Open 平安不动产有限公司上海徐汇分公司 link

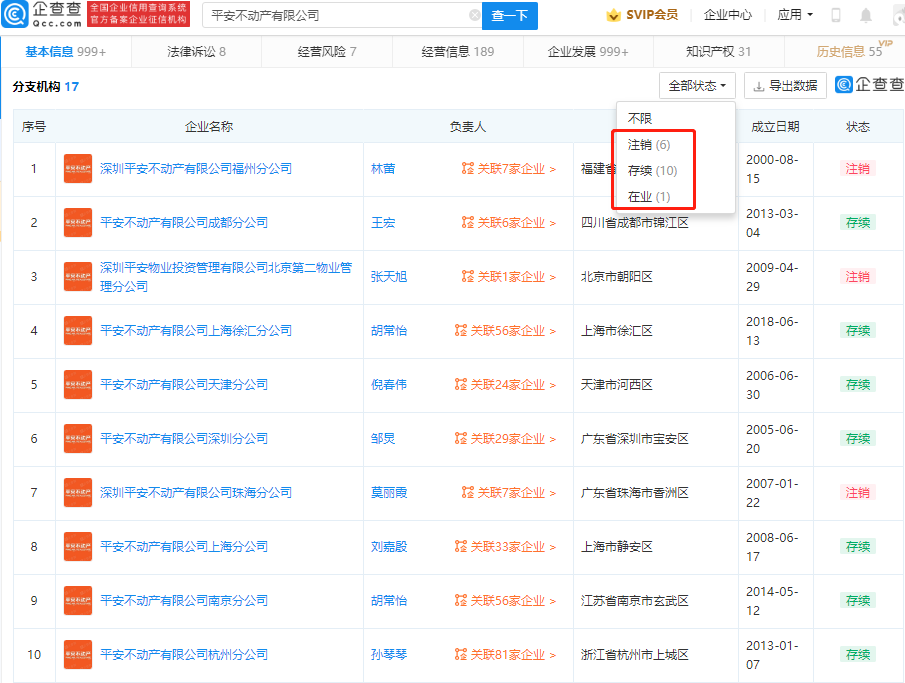[196, 330]
